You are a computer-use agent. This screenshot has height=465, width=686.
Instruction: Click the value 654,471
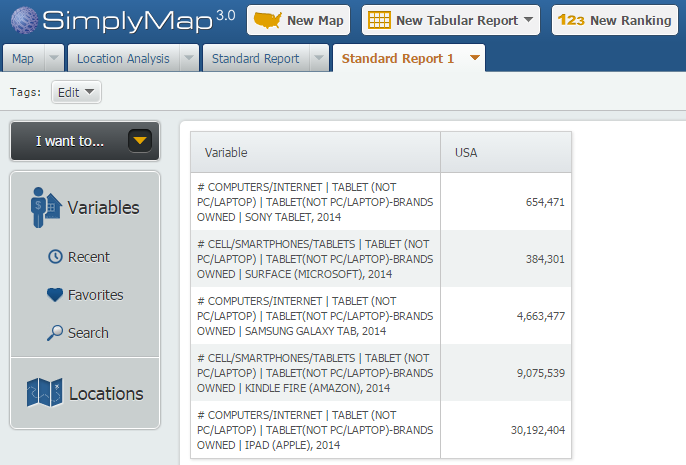(x=545, y=202)
